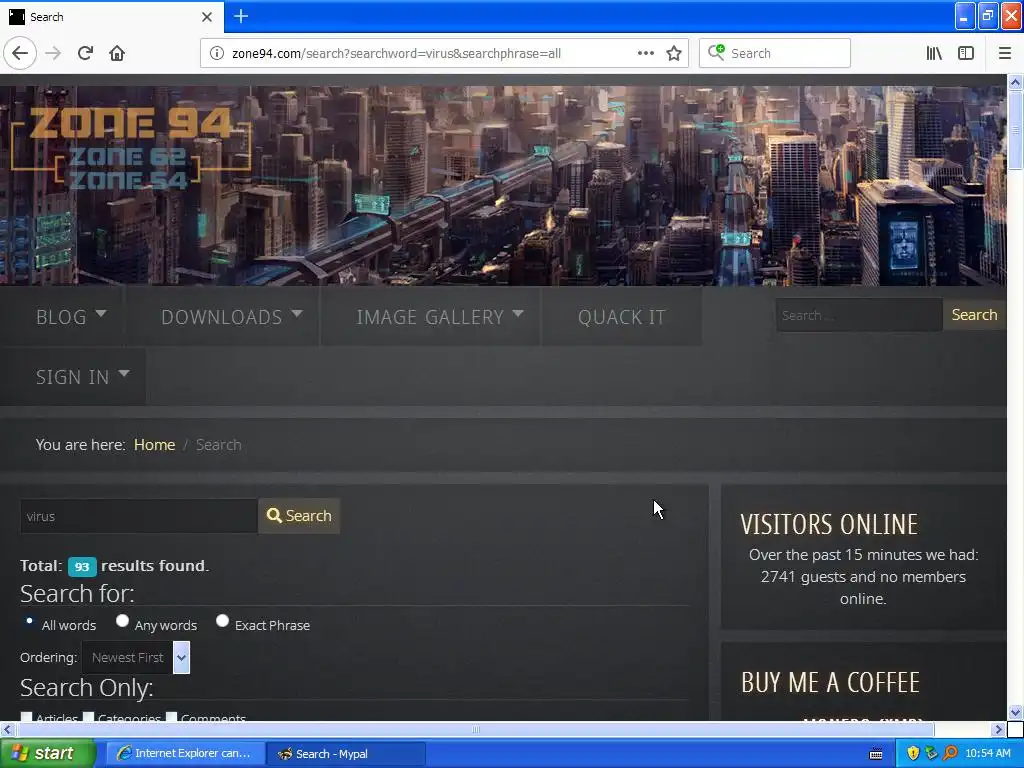
Task: Click the magnifier tray icon
Action: coord(950,753)
